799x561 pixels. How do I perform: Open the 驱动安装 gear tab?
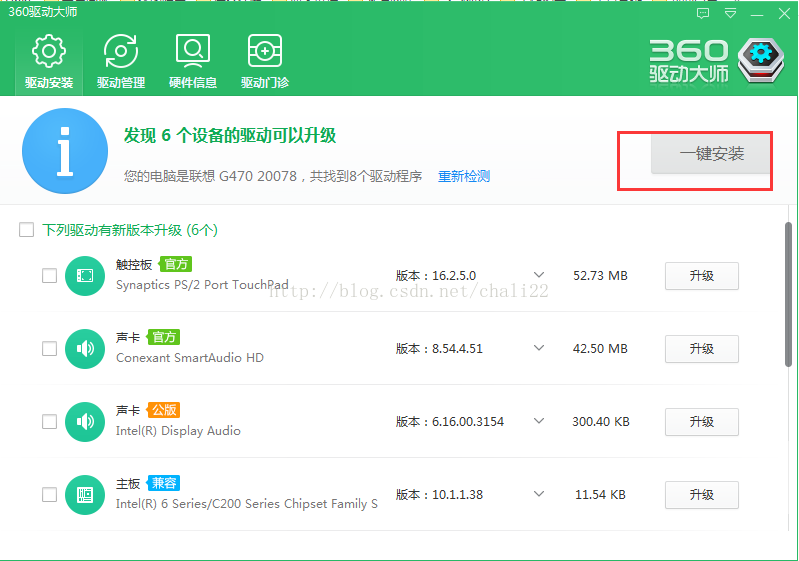(x=49, y=61)
